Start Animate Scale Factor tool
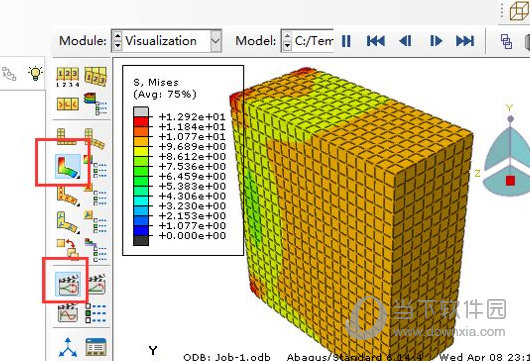Viewport: 530px width, 361px height. (68, 284)
